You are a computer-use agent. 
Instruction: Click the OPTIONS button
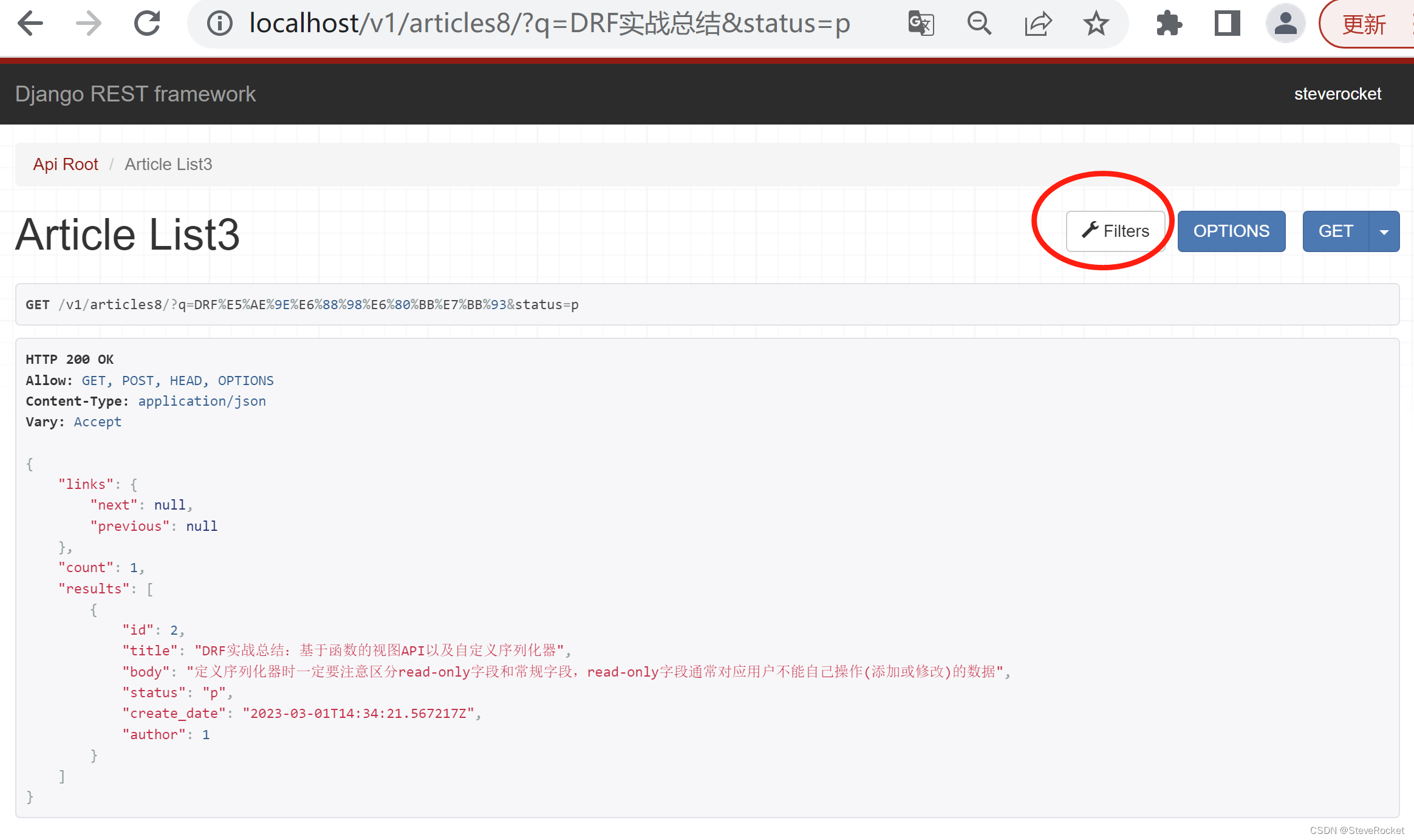[1231, 231]
